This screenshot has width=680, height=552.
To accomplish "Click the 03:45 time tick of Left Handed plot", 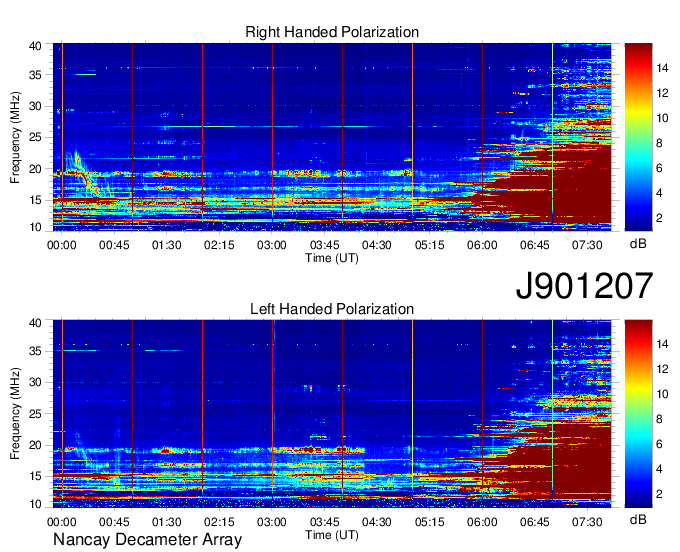I will [x=324, y=522].
